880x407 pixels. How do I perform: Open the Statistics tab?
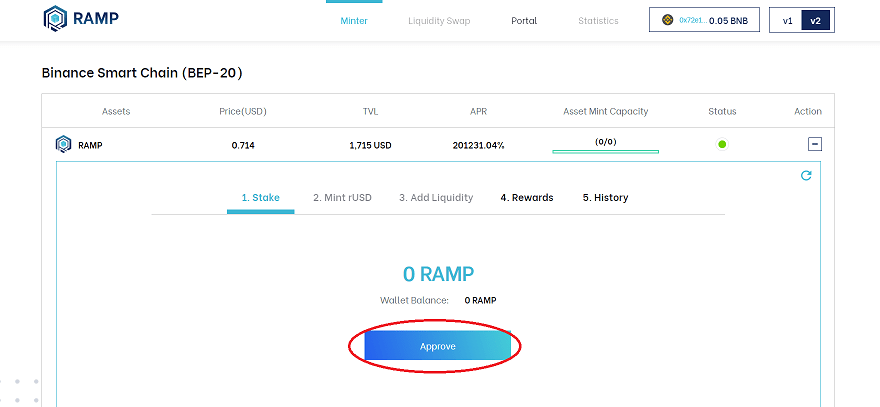(x=598, y=21)
